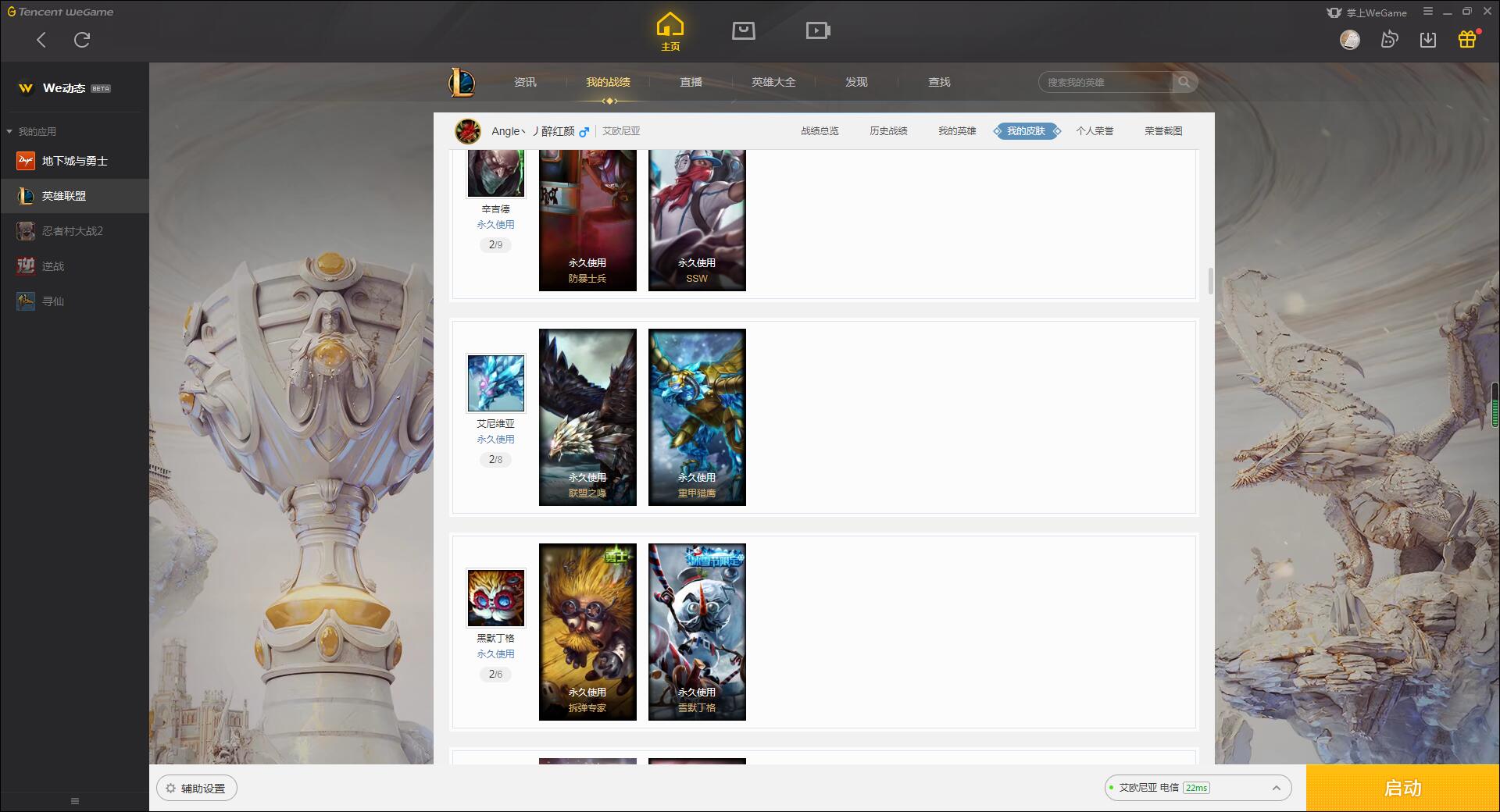Screen dimensions: 1500x812
Task: Select 地下城与勇士 in sidebar
Action: (x=74, y=161)
